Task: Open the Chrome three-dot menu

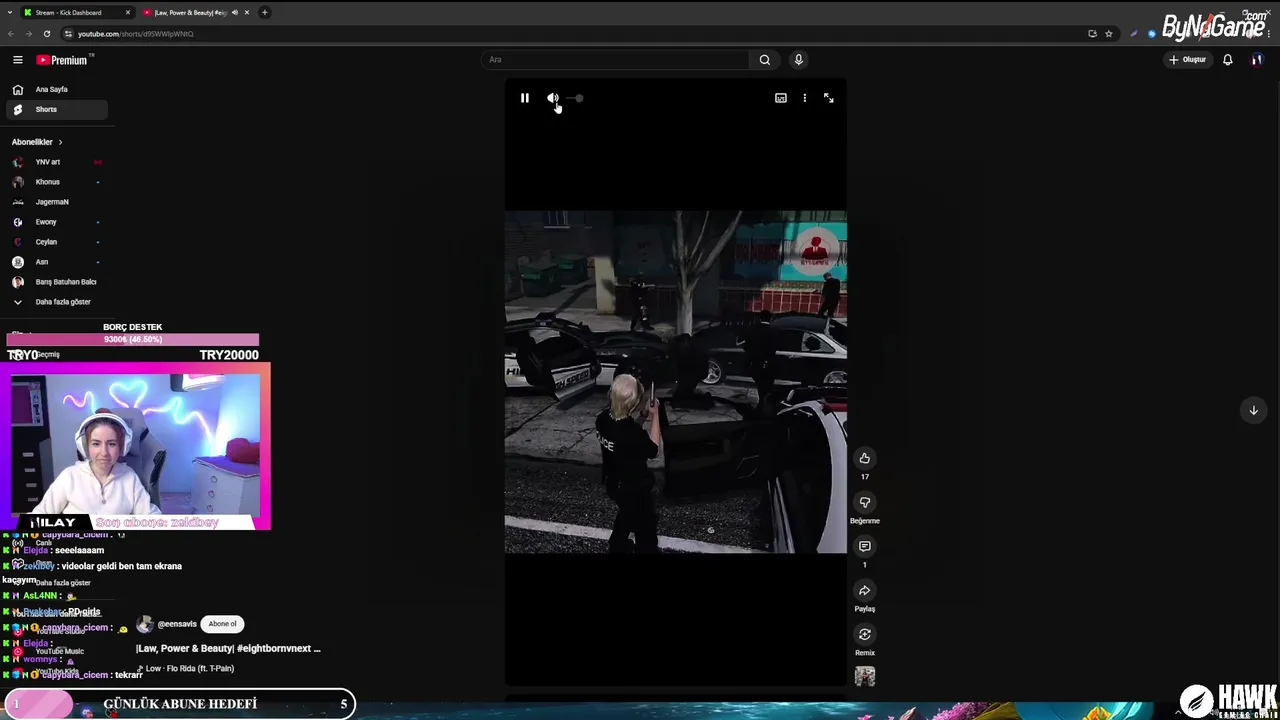Action: tap(1268, 34)
